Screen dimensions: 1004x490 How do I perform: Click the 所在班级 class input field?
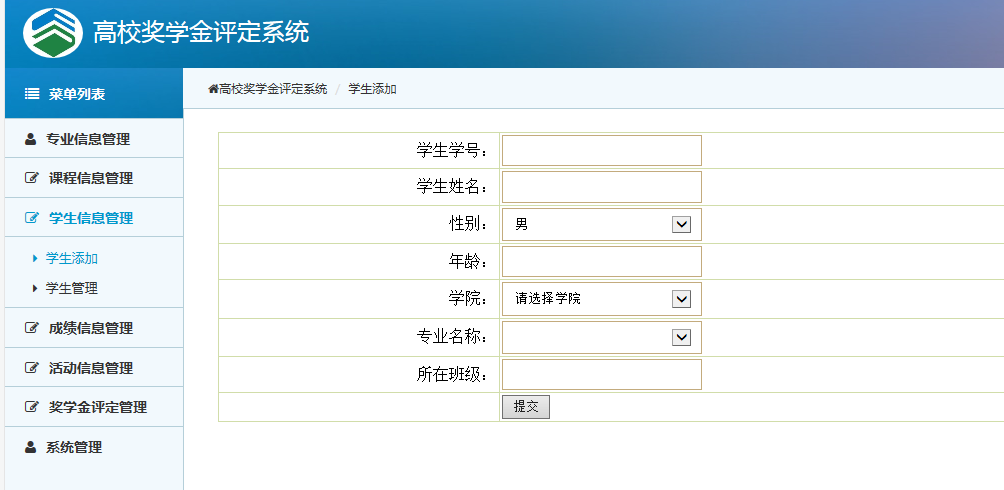click(601, 375)
